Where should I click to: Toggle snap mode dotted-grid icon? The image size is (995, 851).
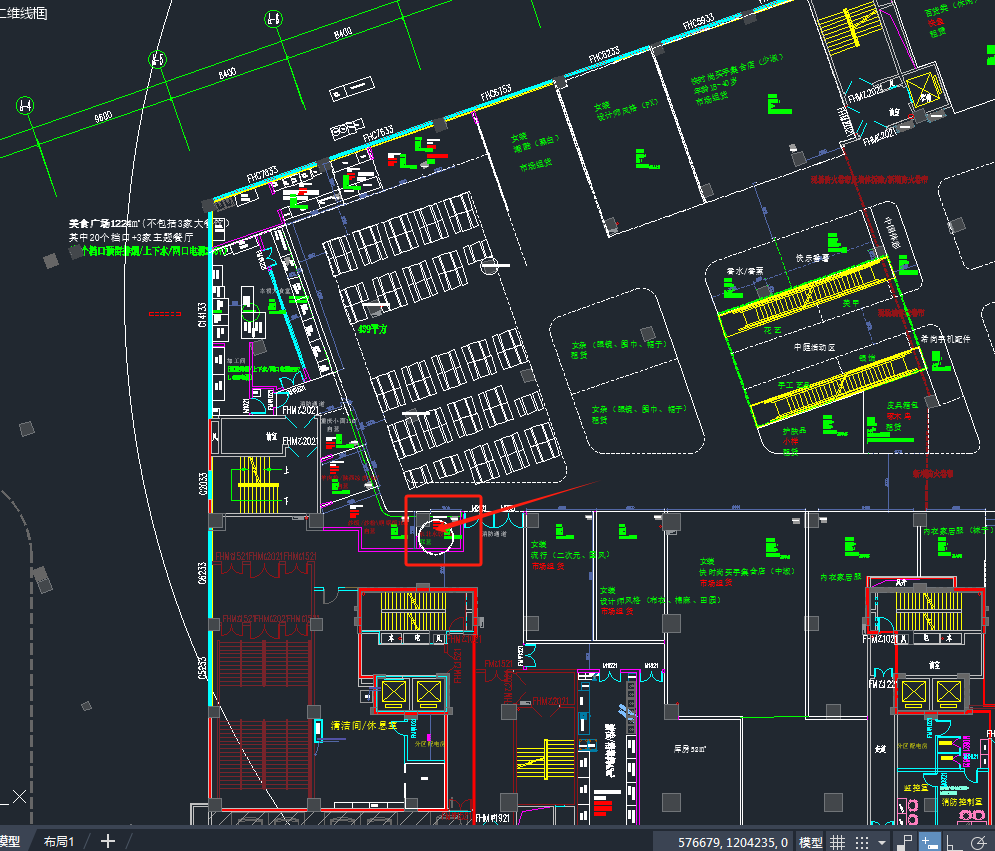click(x=862, y=842)
